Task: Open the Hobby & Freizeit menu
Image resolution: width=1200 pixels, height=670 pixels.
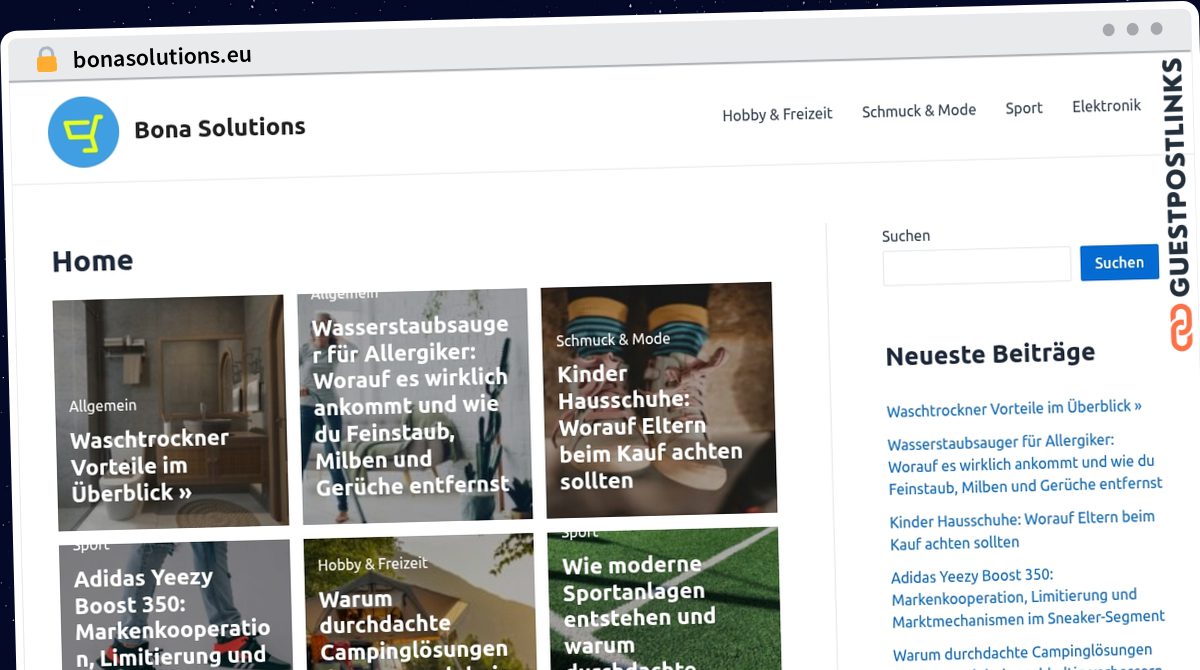Action: [x=777, y=114]
